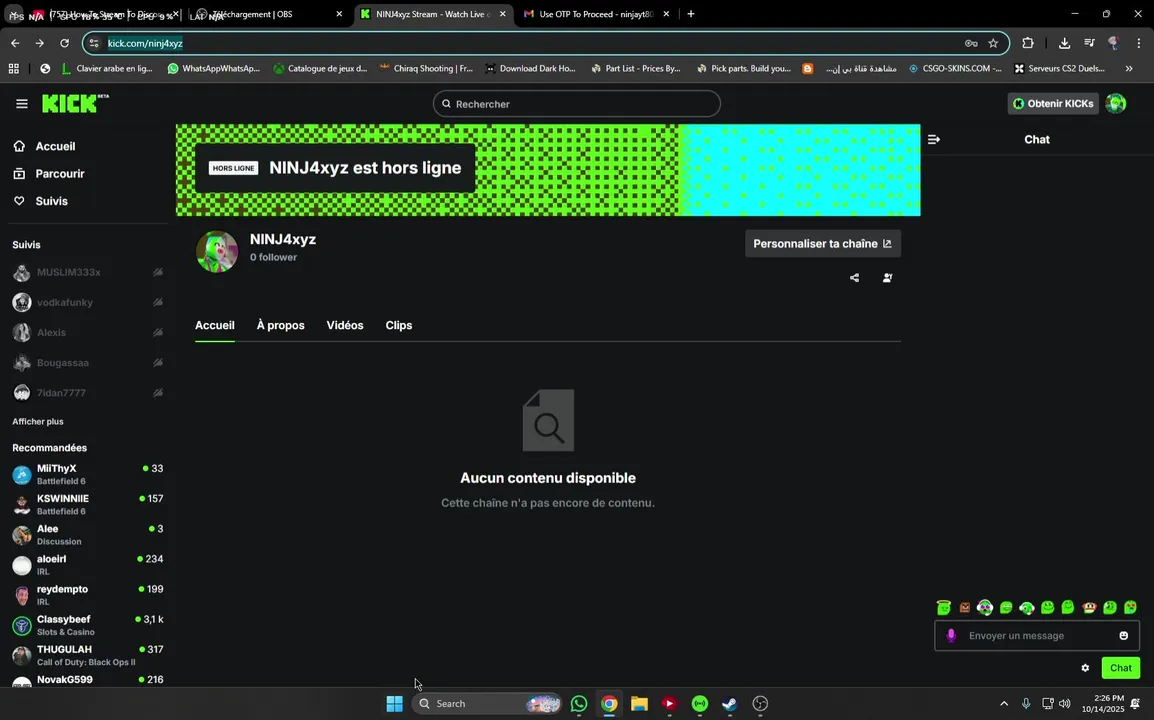Open File Explorer from taskbar

click(x=639, y=705)
